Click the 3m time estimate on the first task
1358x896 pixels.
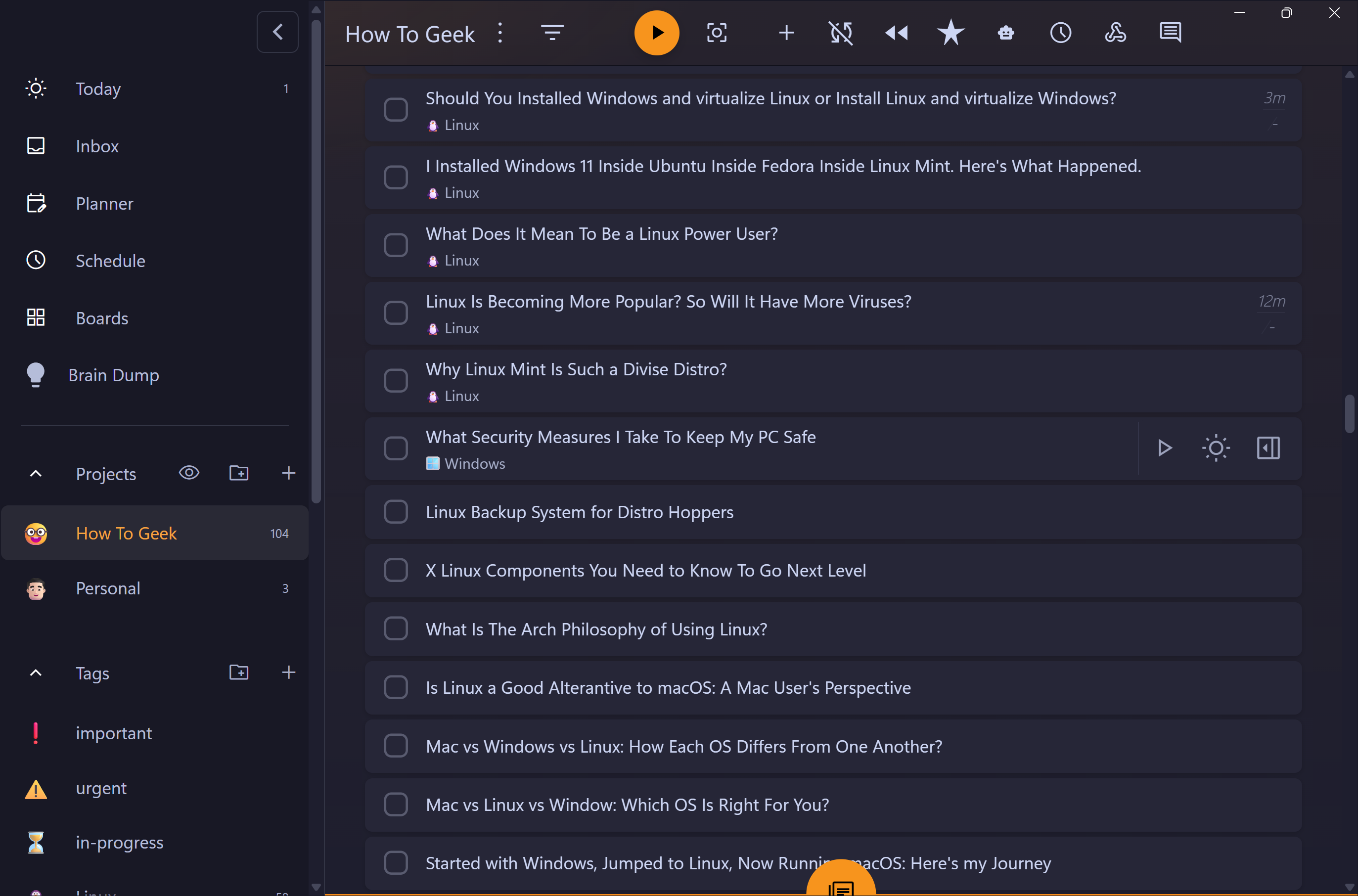[1274, 98]
